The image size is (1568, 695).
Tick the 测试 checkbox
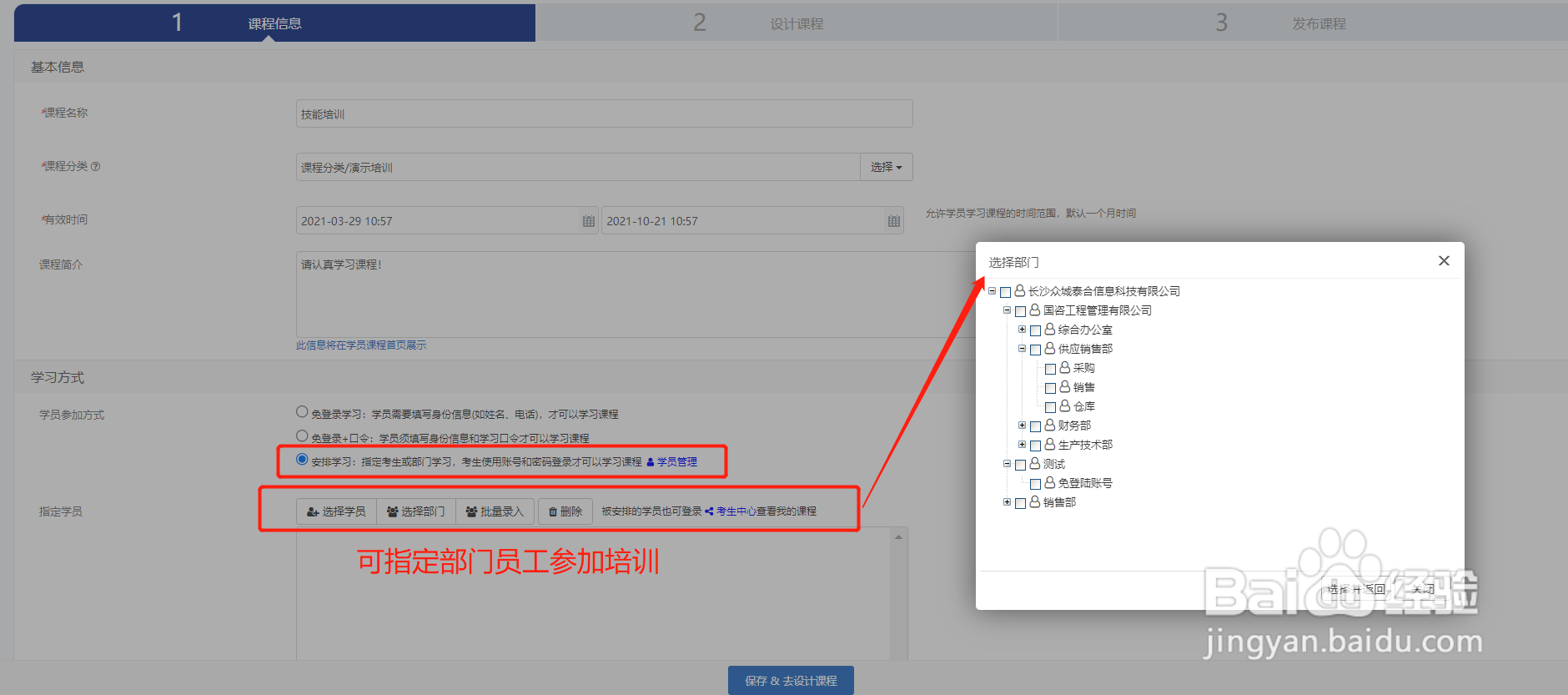(x=1020, y=465)
